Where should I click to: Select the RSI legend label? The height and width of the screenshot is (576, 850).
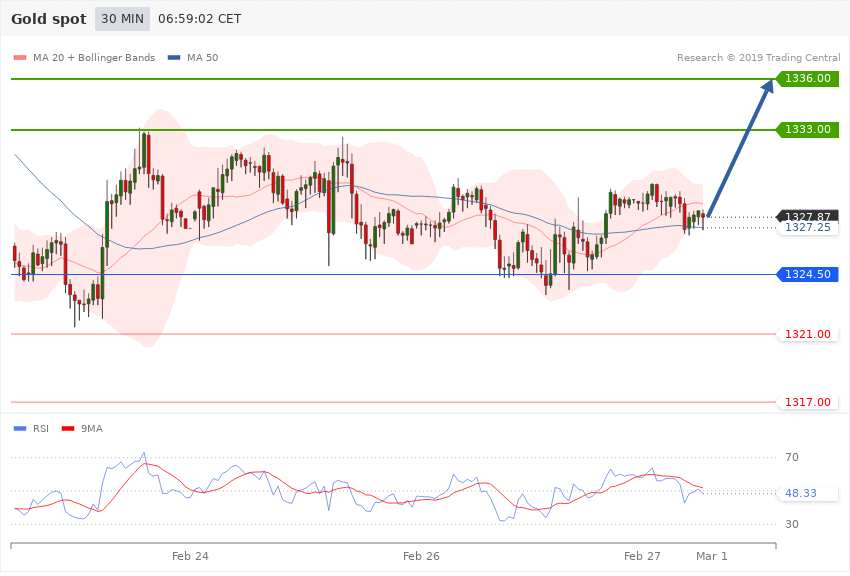[x=41, y=429]
